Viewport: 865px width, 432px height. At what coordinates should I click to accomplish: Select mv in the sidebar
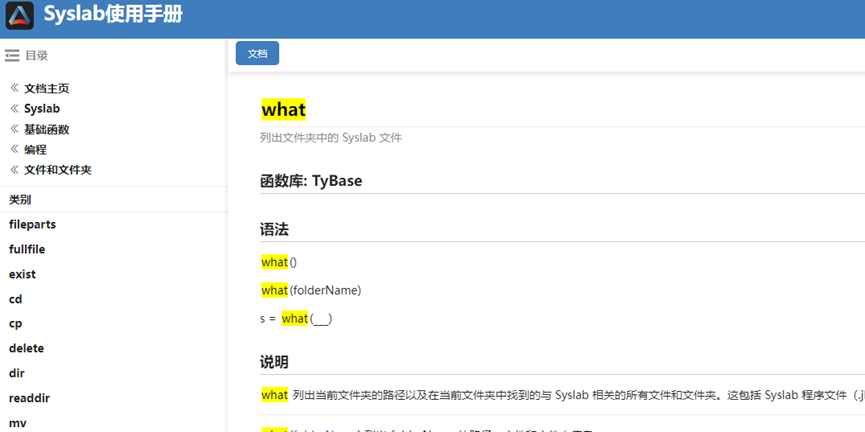(x=18, y=423)
